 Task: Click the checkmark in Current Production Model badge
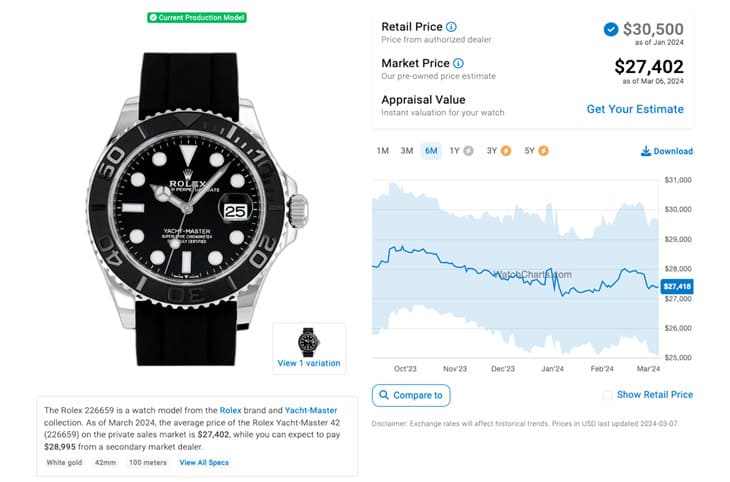[153, 18]
